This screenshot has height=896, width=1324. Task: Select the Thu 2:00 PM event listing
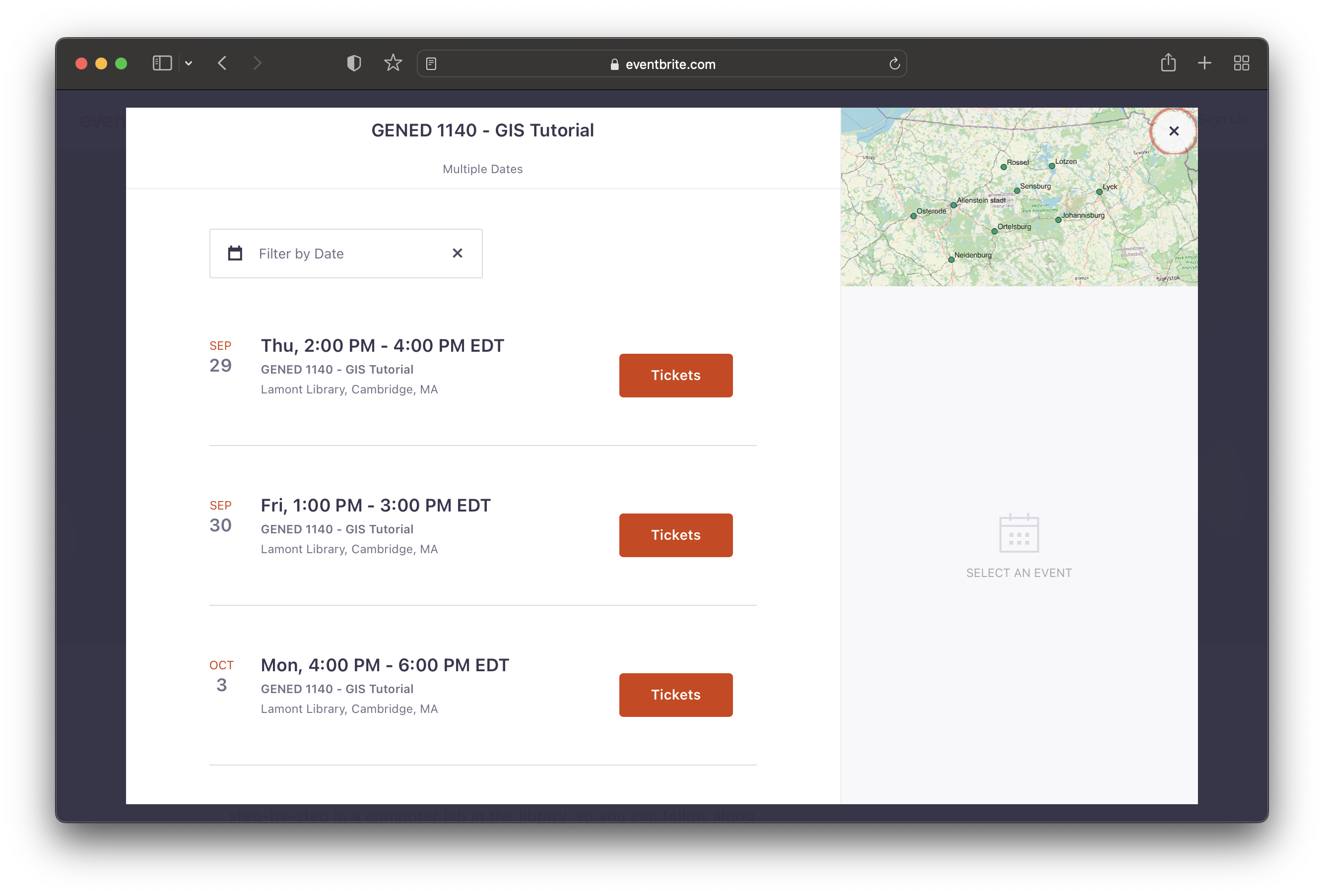pos(382,346)
